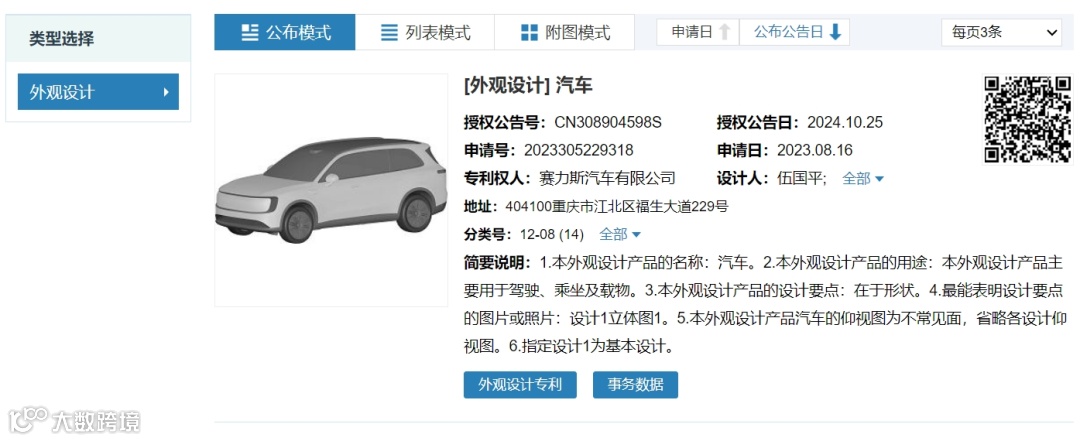Switch to 附图模式 tab

(x=564, y=32)
